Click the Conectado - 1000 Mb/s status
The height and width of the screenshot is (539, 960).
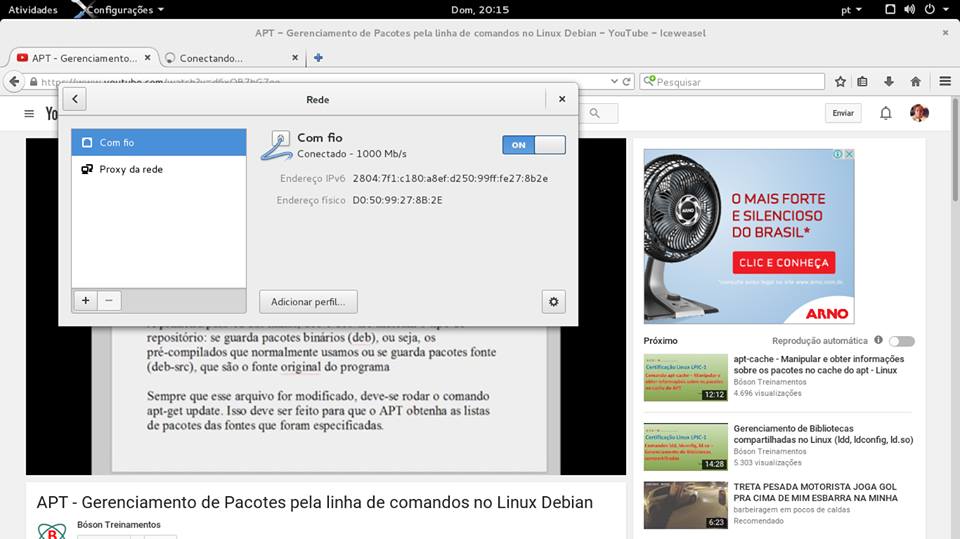point(352,154)
